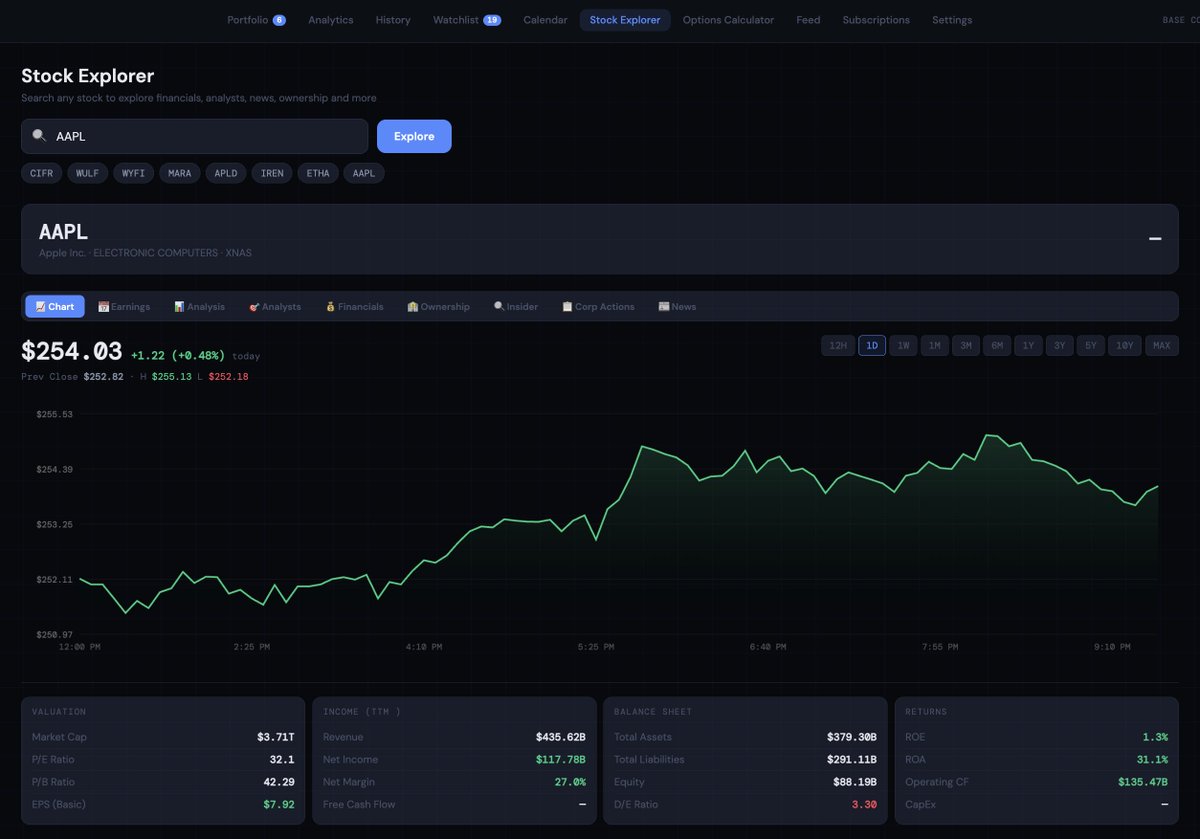Click the $254.03 current price
The image size is (1200, 839).
click(72, 351)
